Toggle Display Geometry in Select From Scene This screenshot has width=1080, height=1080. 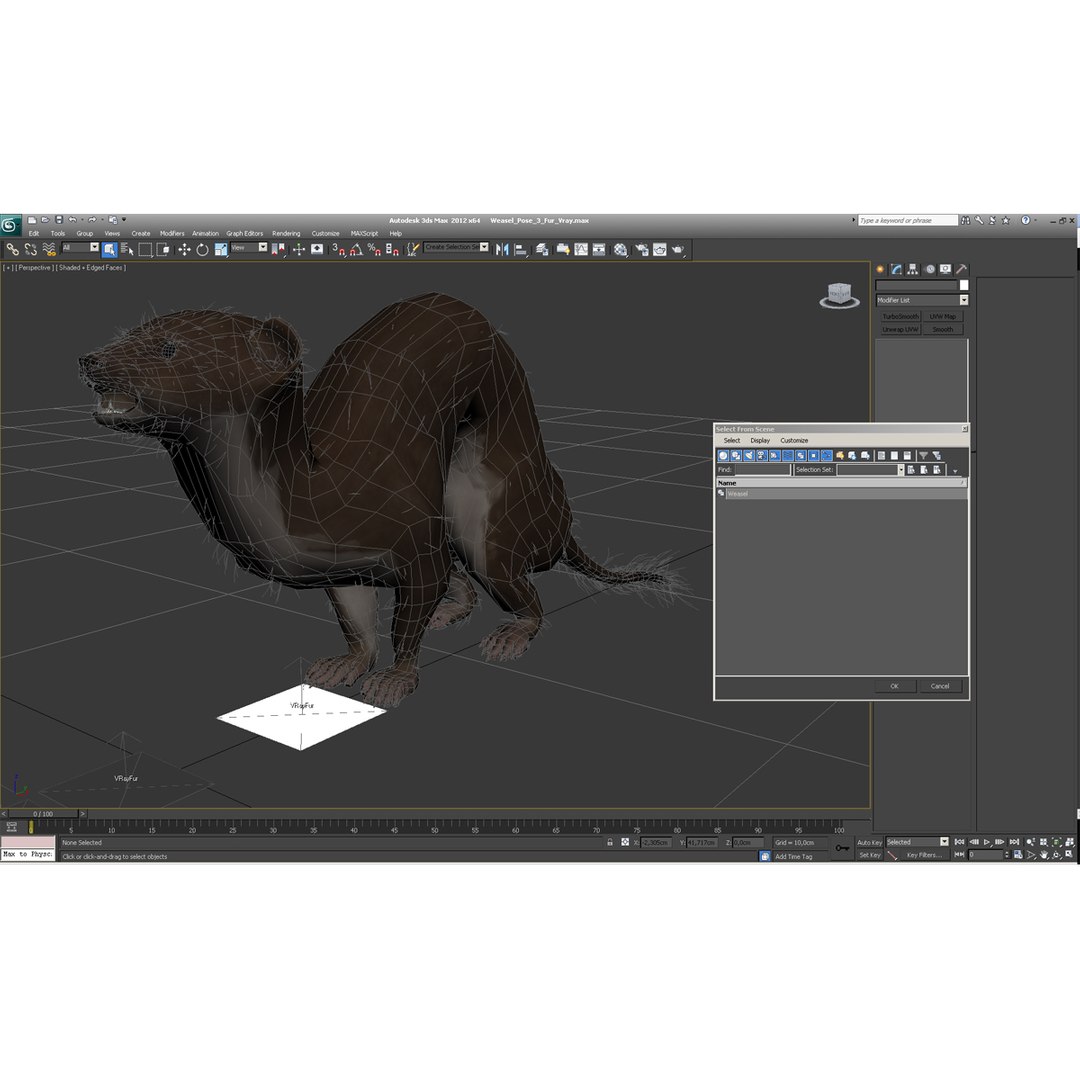click(x=723, y=455)
